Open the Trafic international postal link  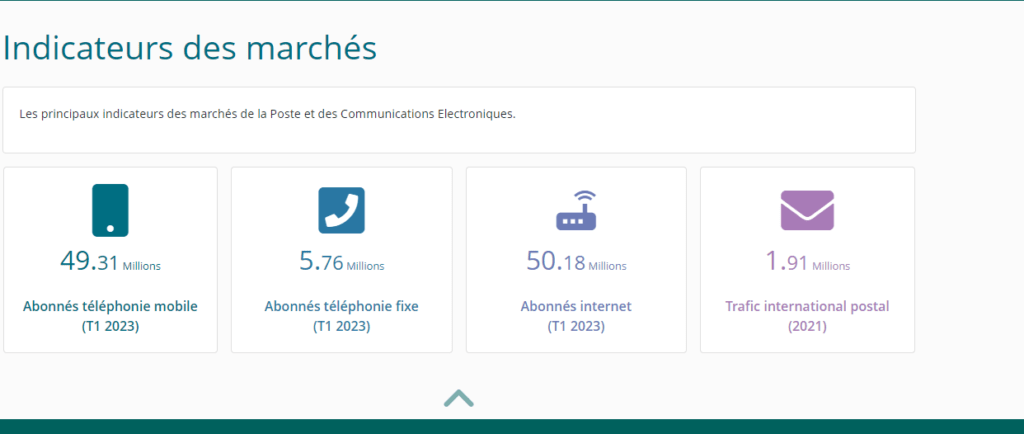pos(807,306)
